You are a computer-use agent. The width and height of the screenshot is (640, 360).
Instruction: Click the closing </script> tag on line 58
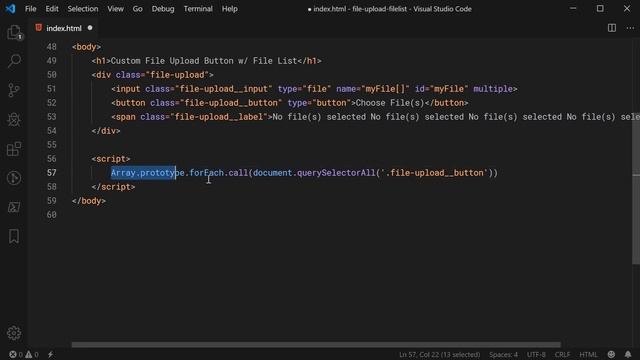click(x=113, y=187)
